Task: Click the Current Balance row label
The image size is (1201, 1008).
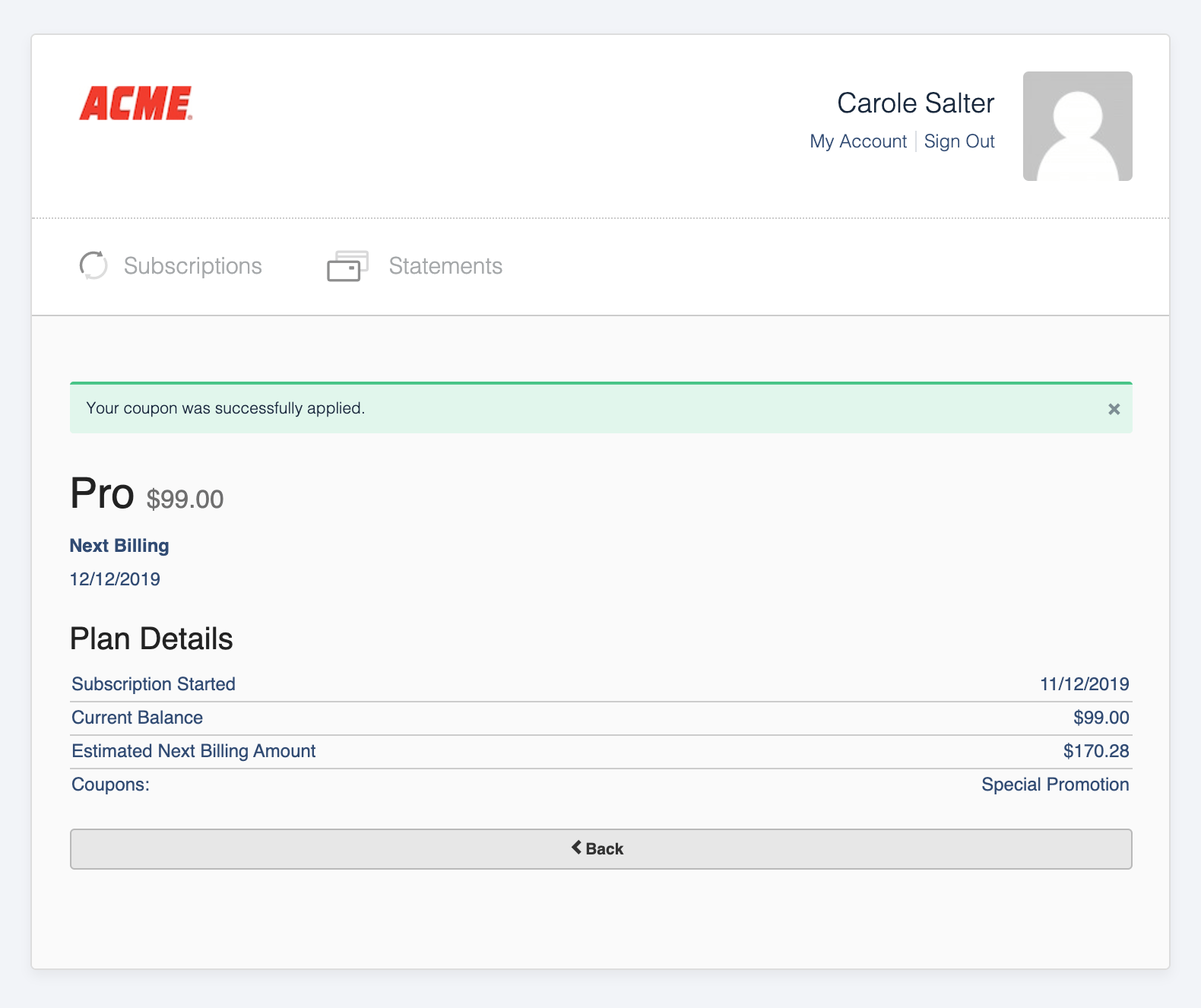Action: [137, 718]
